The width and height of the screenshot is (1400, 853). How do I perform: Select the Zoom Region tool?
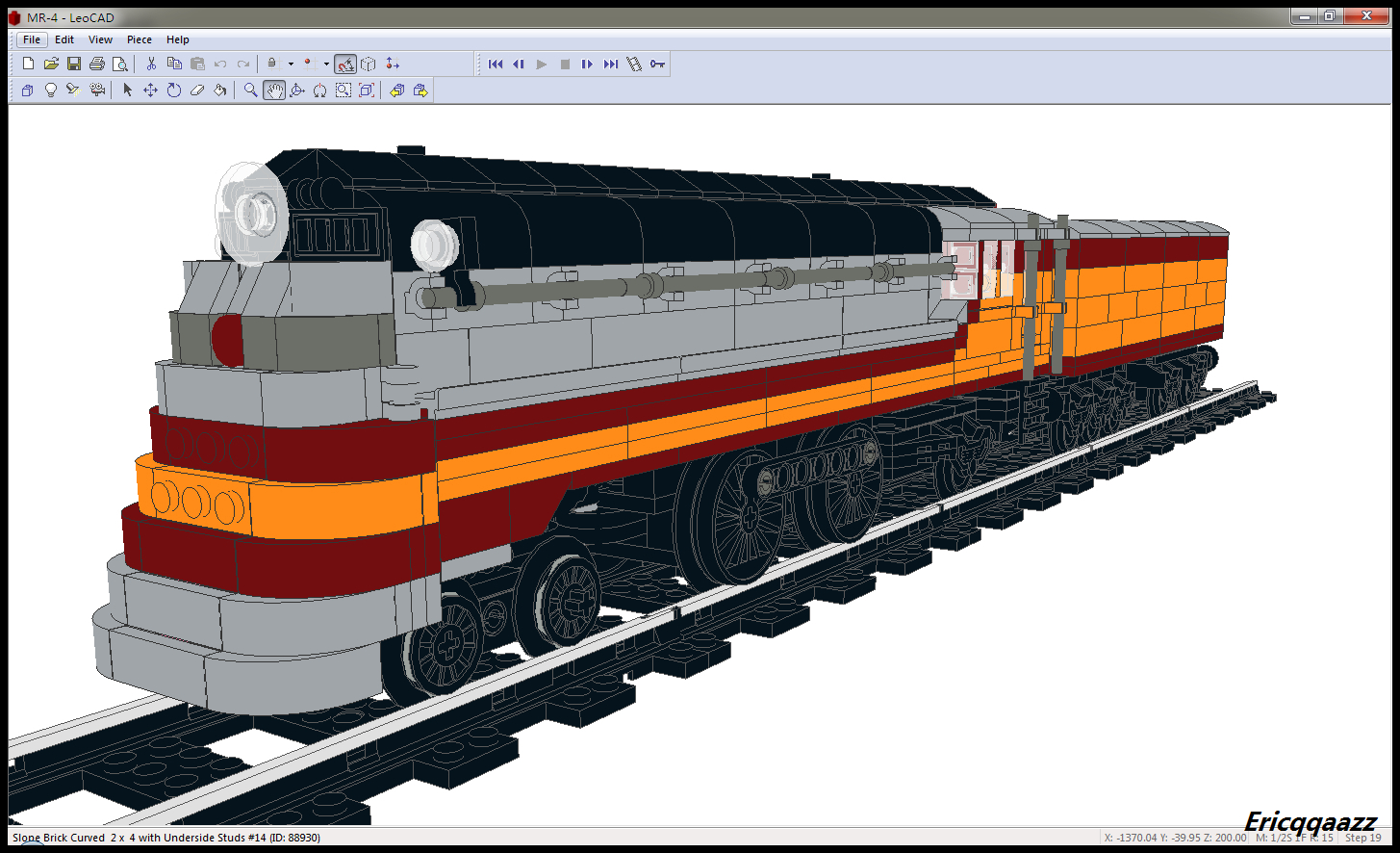pyautogui.click(x=344, y=90)
